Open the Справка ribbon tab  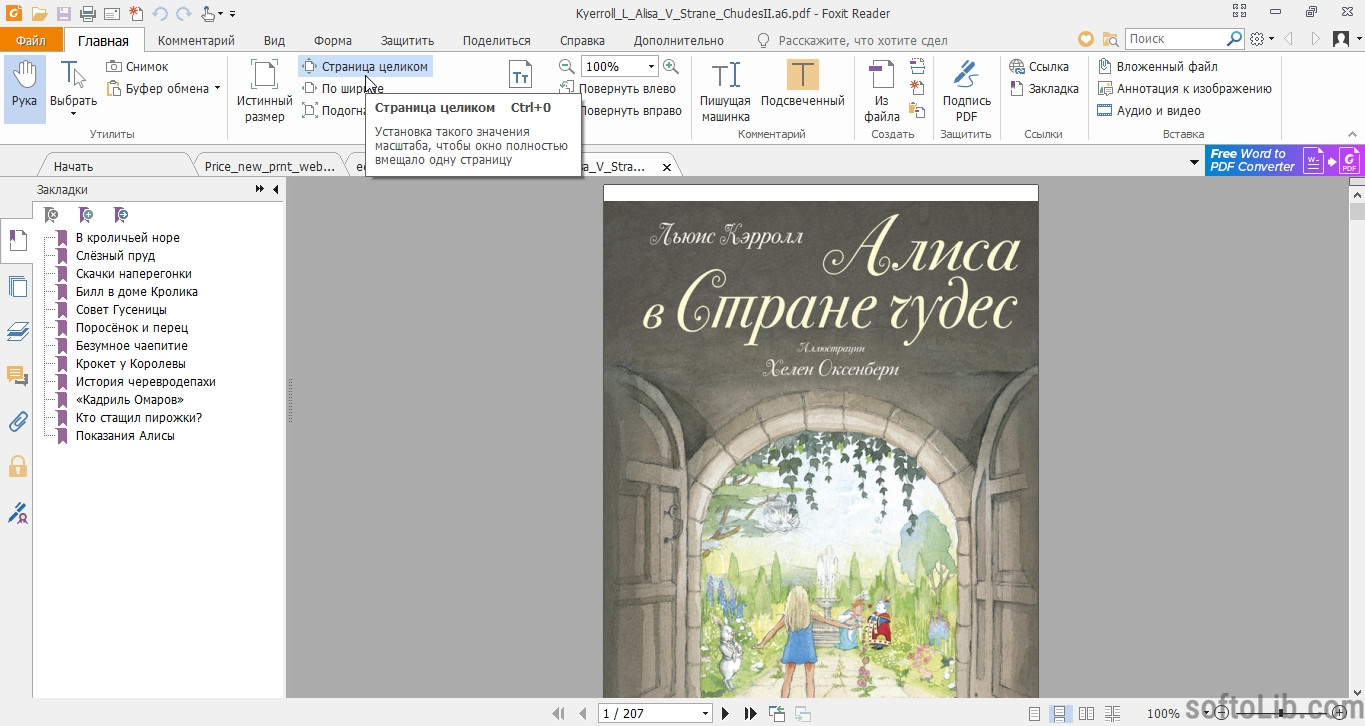coord(582,40)
